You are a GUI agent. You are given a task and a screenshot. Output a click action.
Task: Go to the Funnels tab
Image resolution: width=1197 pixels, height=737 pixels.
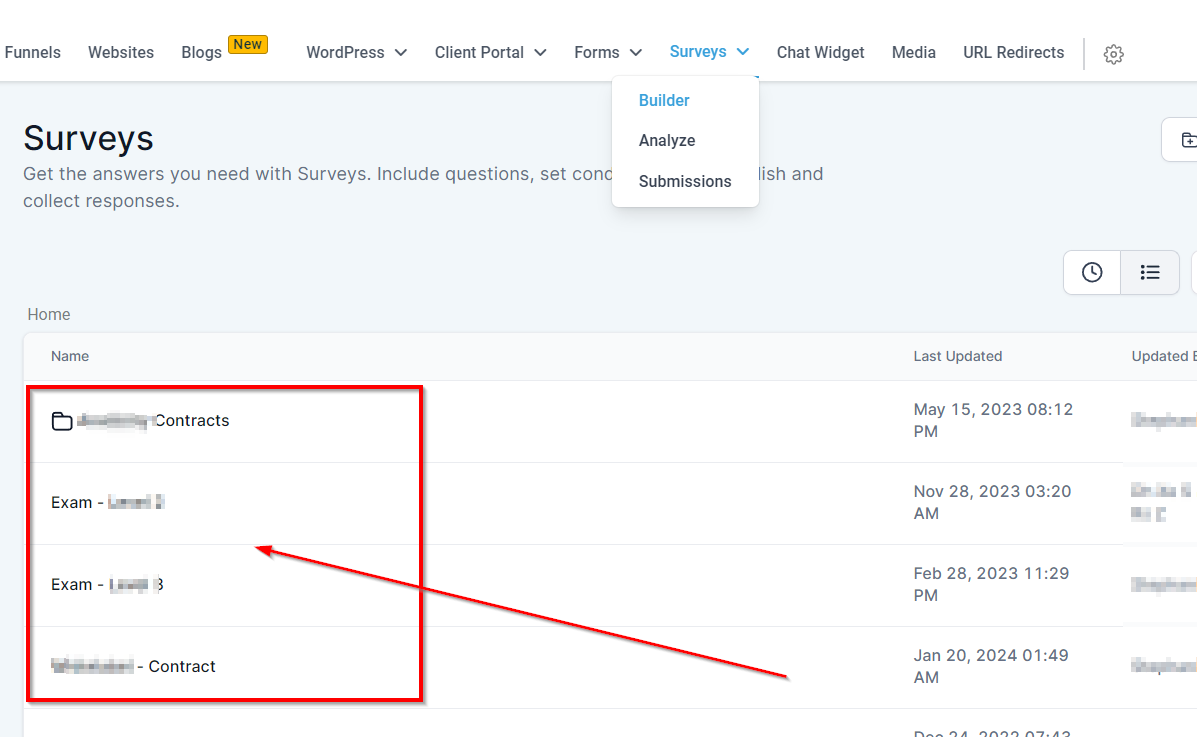[32, 52]
